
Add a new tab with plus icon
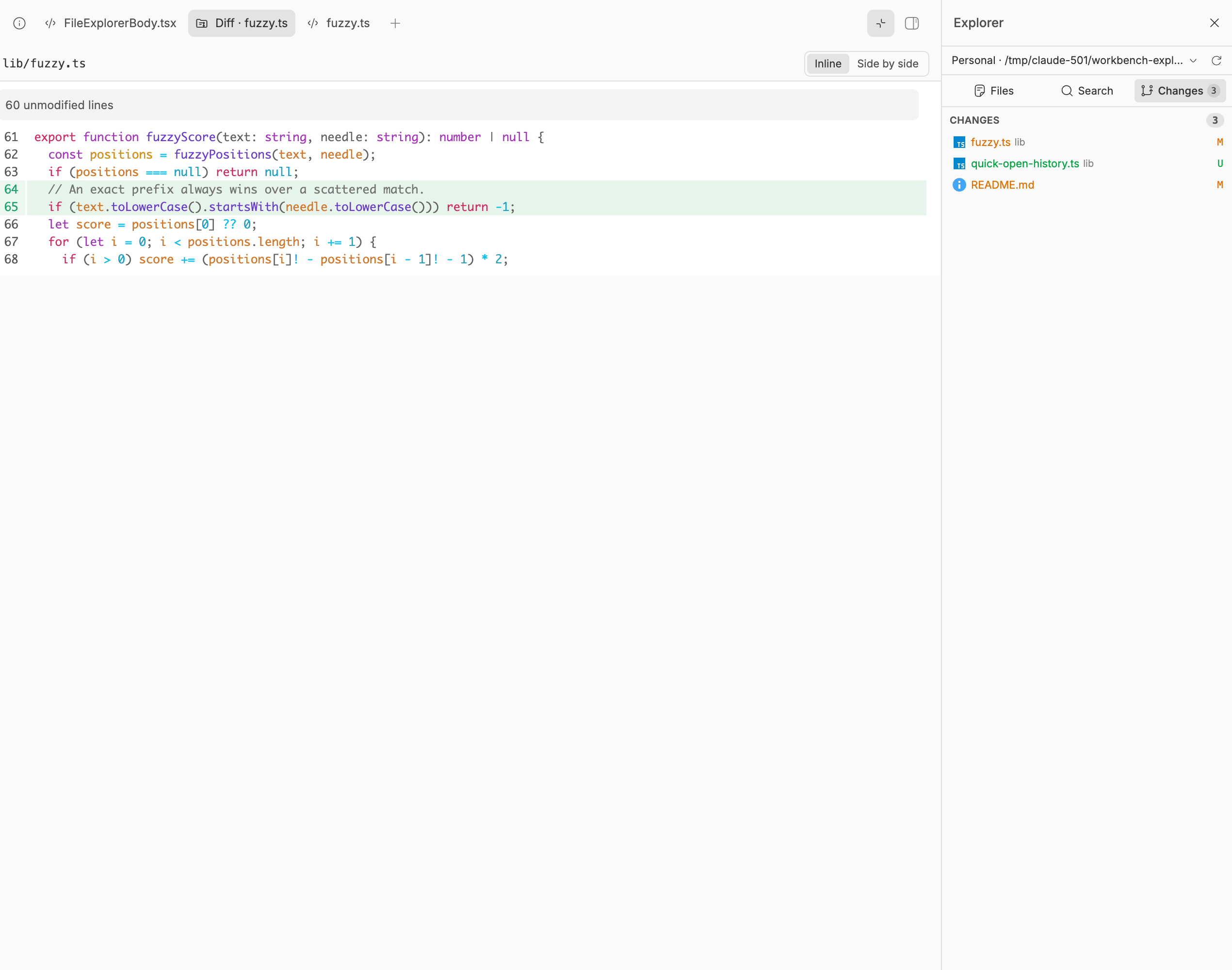(x=395, y=23)
